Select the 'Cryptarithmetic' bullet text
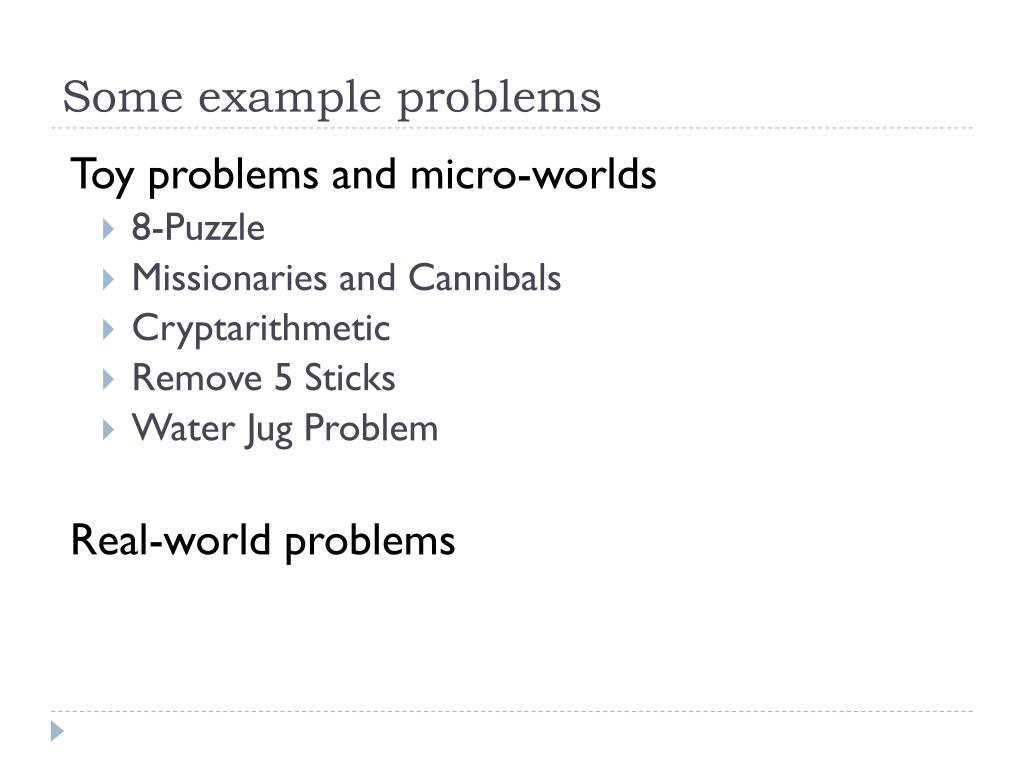This screenshot has width=1024, height=768. (x=260, y=328)
